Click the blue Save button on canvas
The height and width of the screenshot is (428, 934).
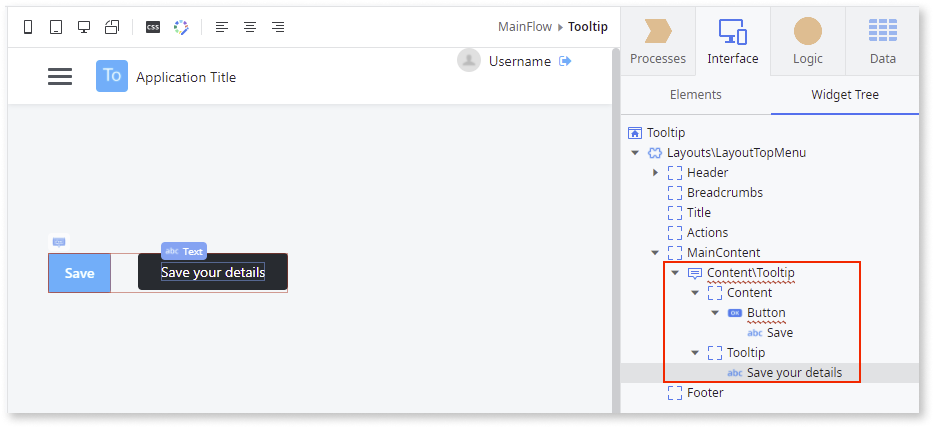point(80,273)
